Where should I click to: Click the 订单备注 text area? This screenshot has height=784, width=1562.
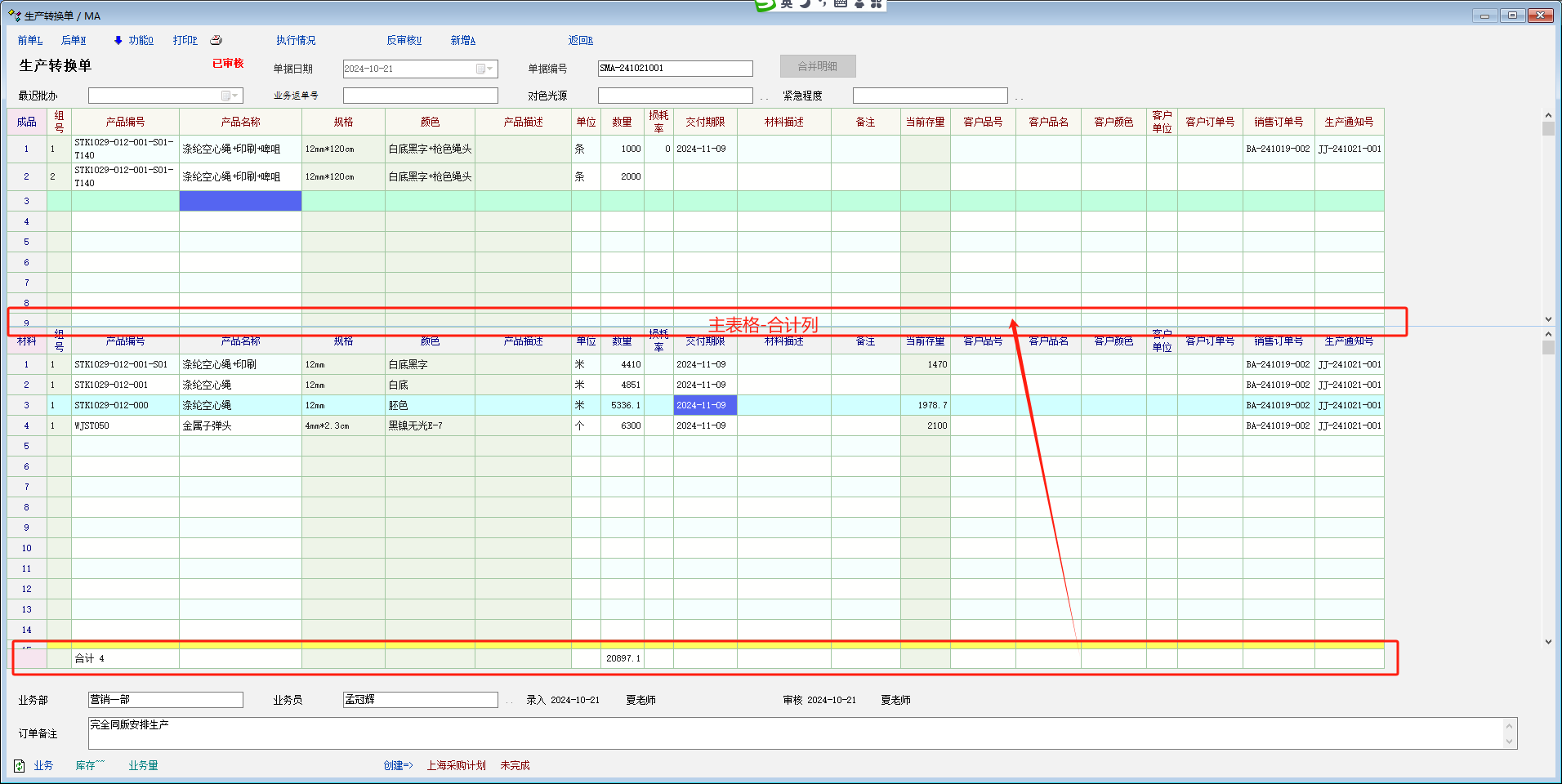[796, 733]
